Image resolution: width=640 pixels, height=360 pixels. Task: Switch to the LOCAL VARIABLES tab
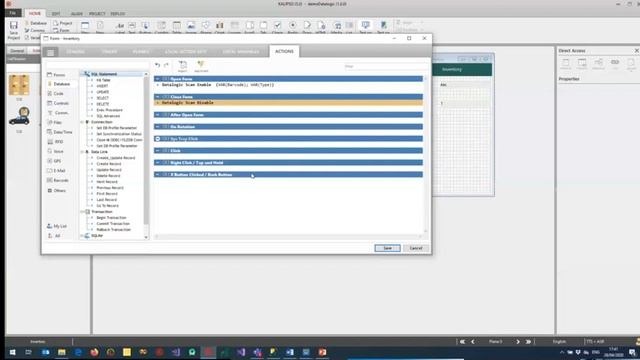pos(240,52)
